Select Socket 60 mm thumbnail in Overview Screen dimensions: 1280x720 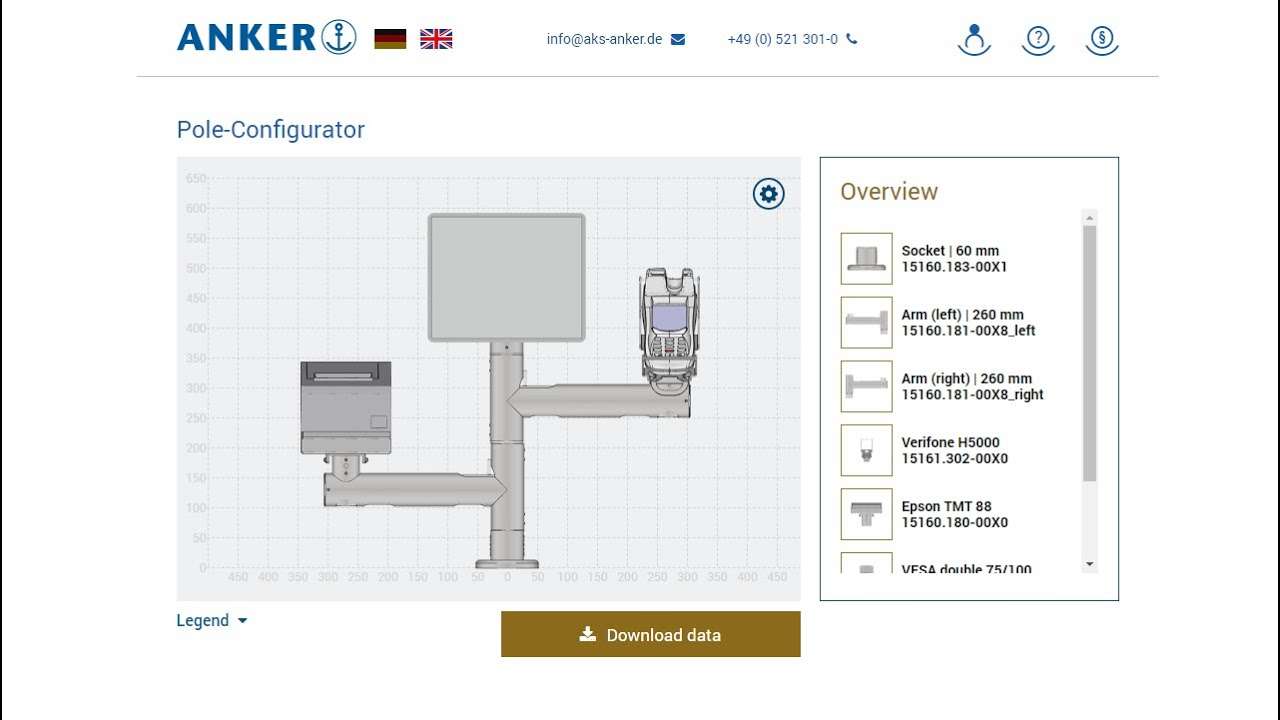[866, 259]
